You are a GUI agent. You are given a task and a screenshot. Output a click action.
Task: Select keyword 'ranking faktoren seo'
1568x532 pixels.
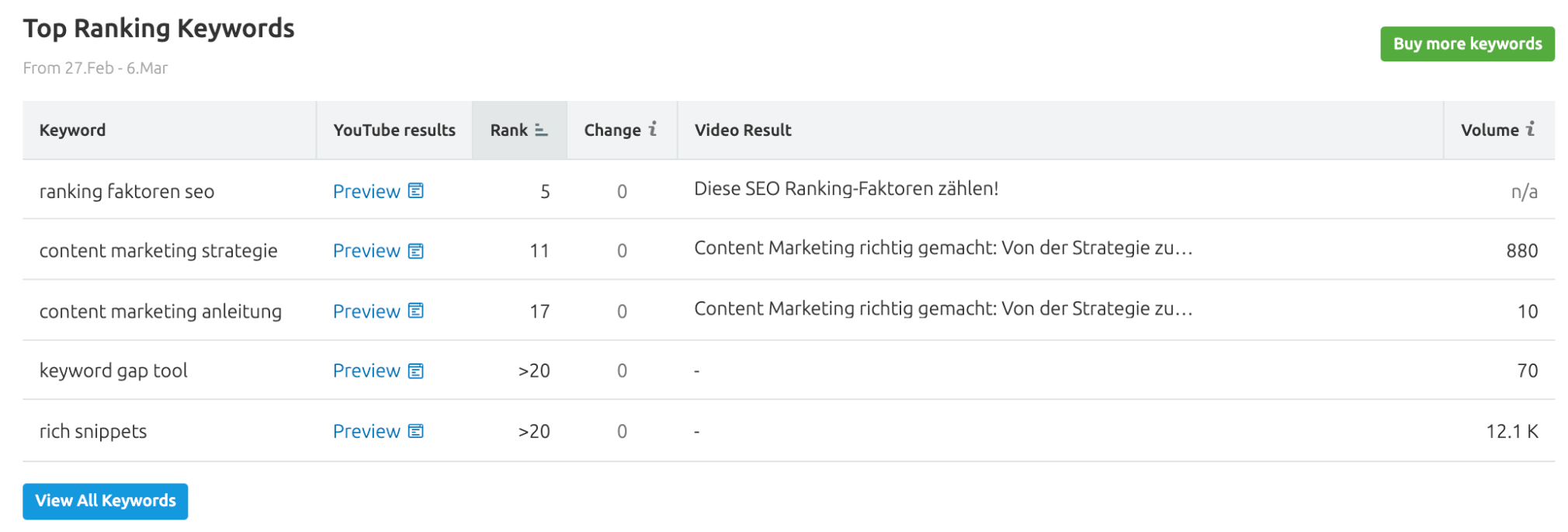(127, 192)
